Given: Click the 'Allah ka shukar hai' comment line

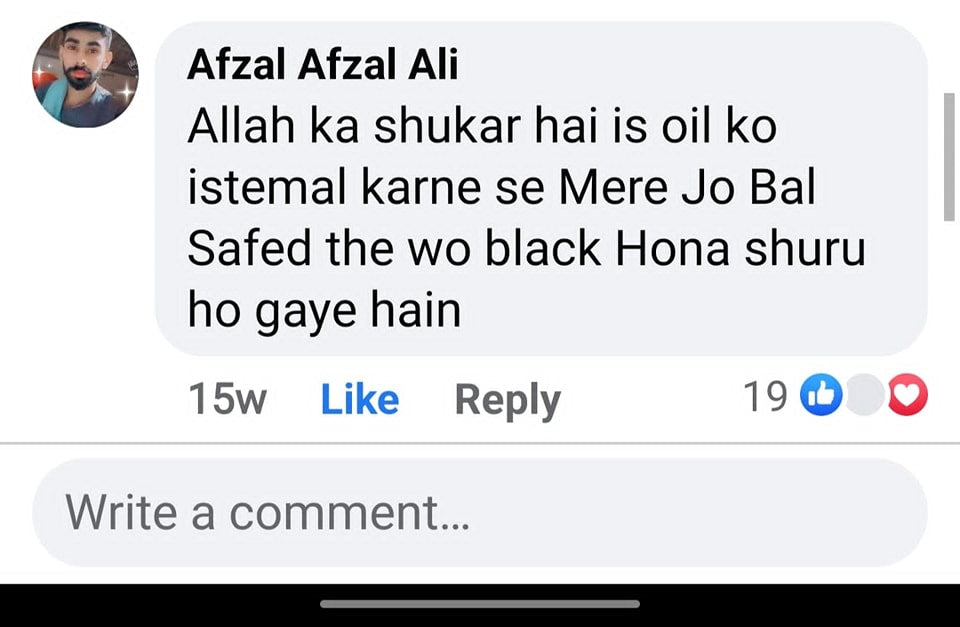Looking at the screenshot, I should click(x=482, y=126).
